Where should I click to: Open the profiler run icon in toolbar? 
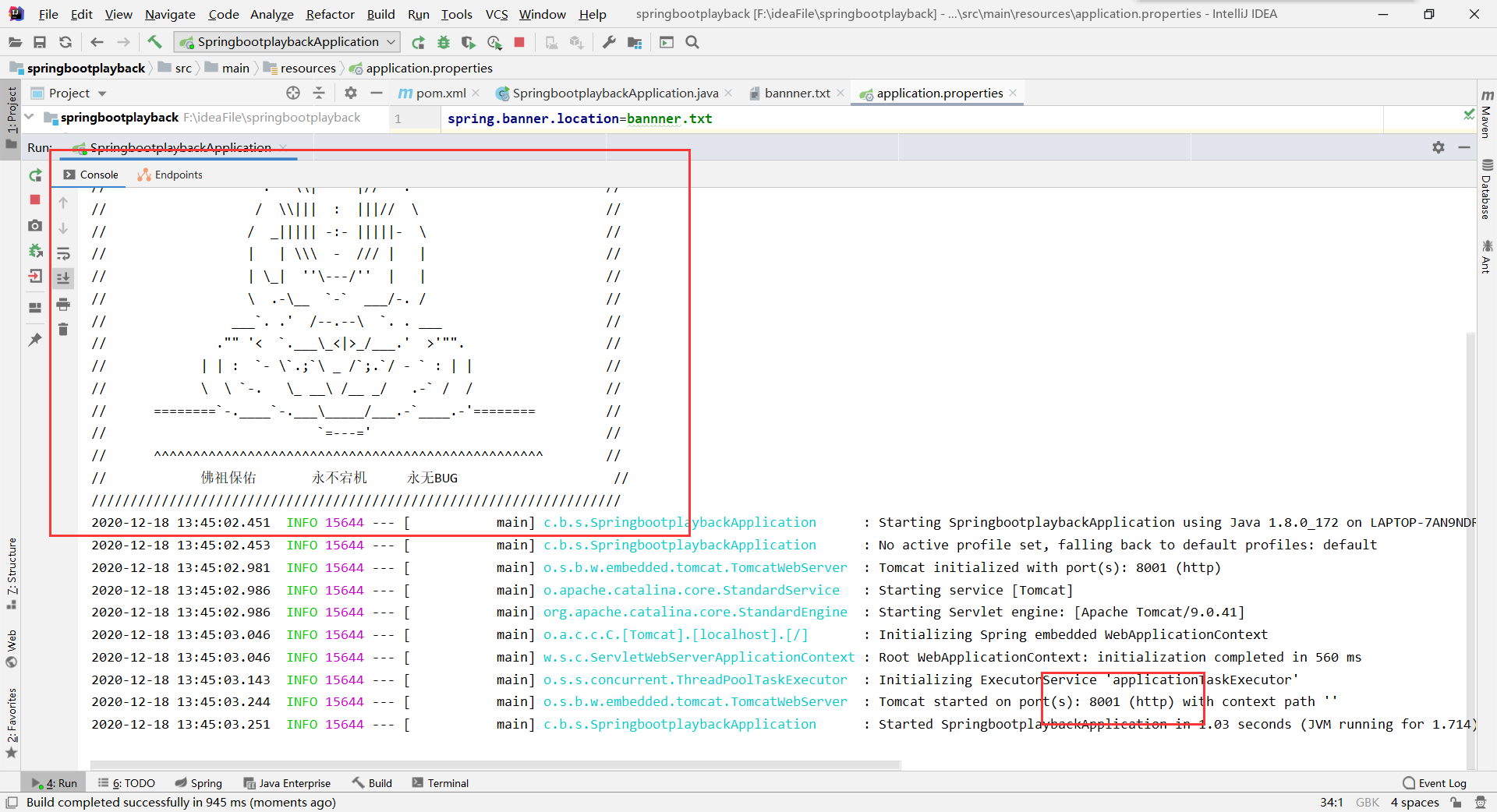coord(494,42)
